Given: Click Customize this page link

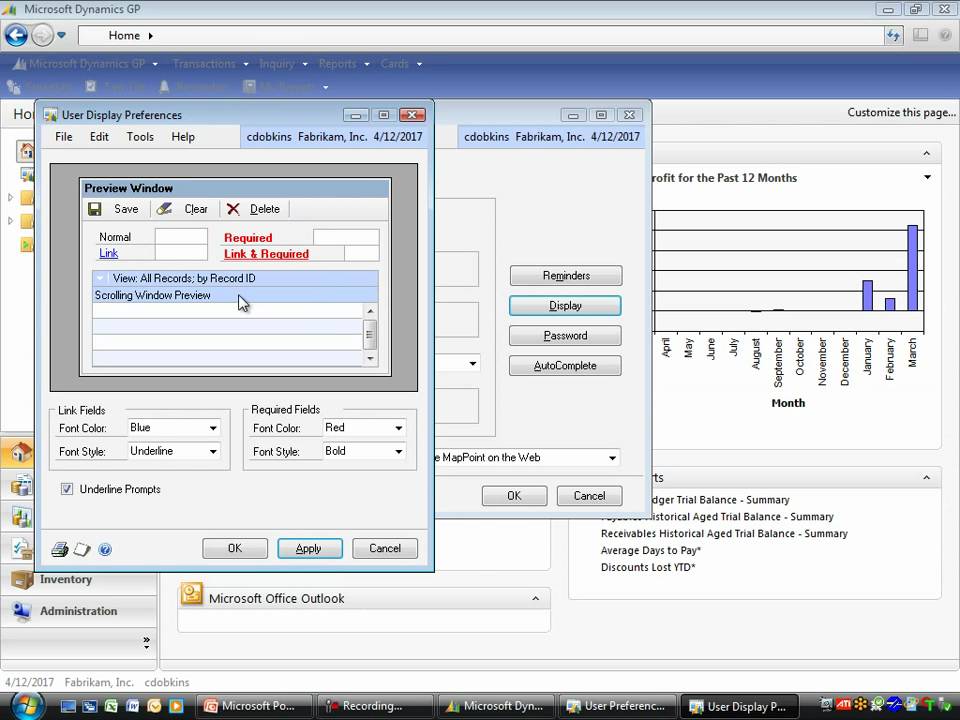Looking at the screenshot, I should click(x=901, y=113).
